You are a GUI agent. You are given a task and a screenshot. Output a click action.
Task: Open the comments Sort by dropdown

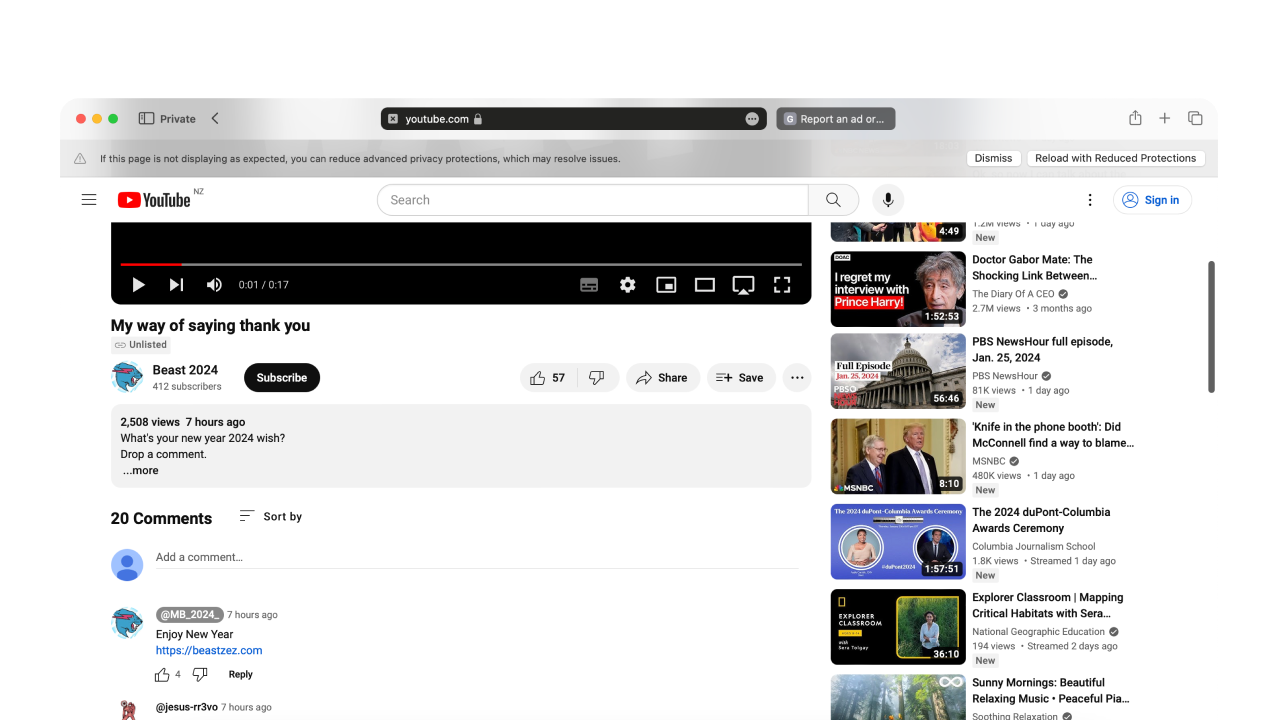pos(269,516)
